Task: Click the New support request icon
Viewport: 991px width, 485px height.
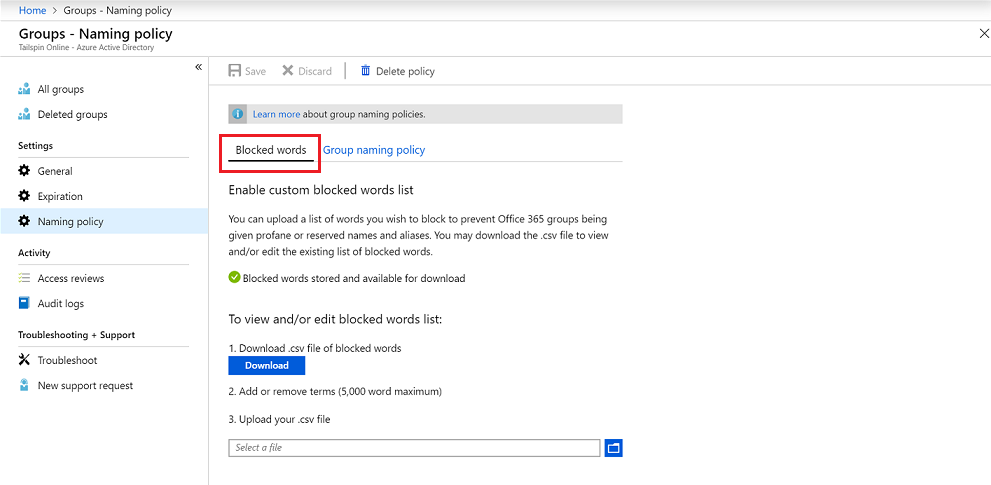Action: 25,385
